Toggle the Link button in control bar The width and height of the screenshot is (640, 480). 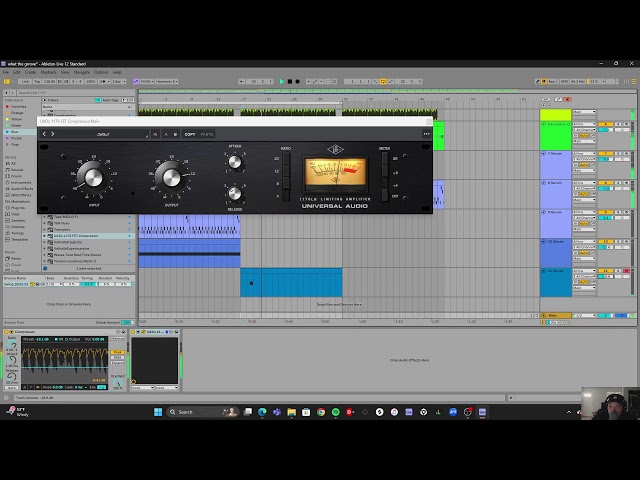coord(25,82)
